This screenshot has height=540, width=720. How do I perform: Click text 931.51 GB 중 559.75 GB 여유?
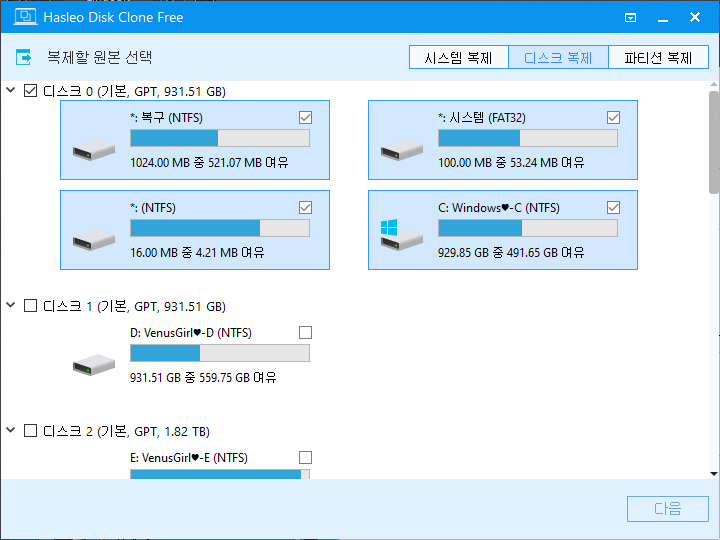point(203,377)
